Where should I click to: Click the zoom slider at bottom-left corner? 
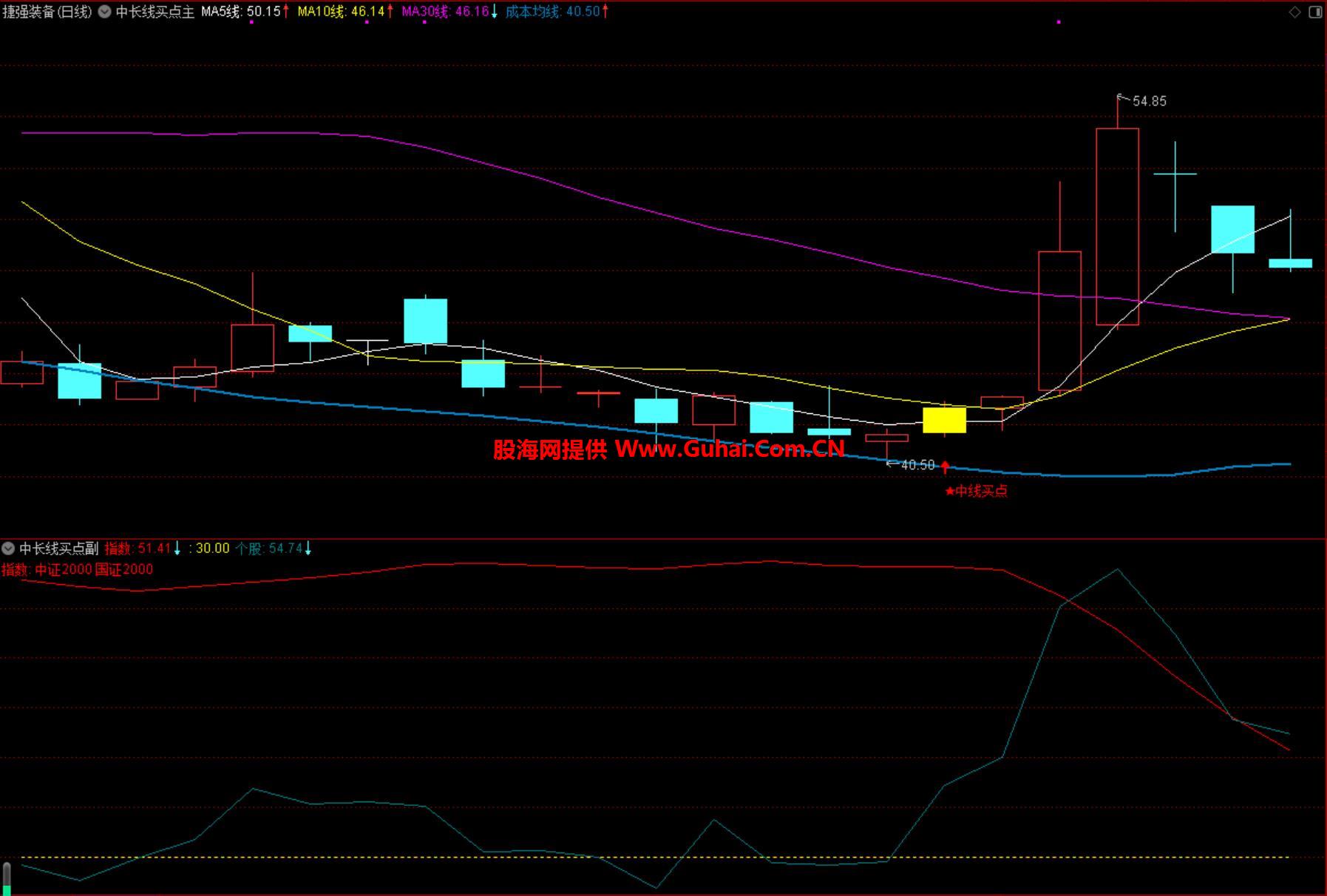(x=7, y=878)
